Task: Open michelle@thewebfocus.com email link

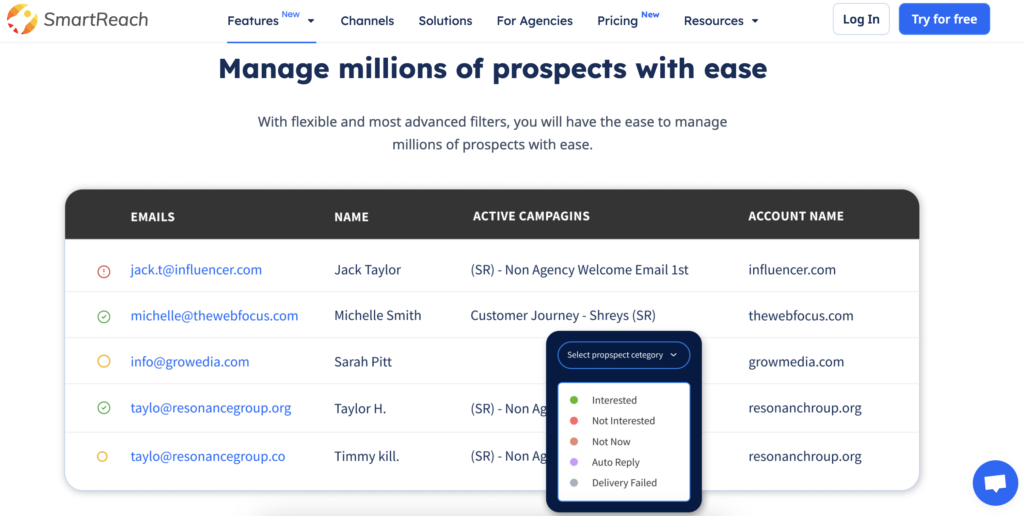Action: click(x=214, y=315)
